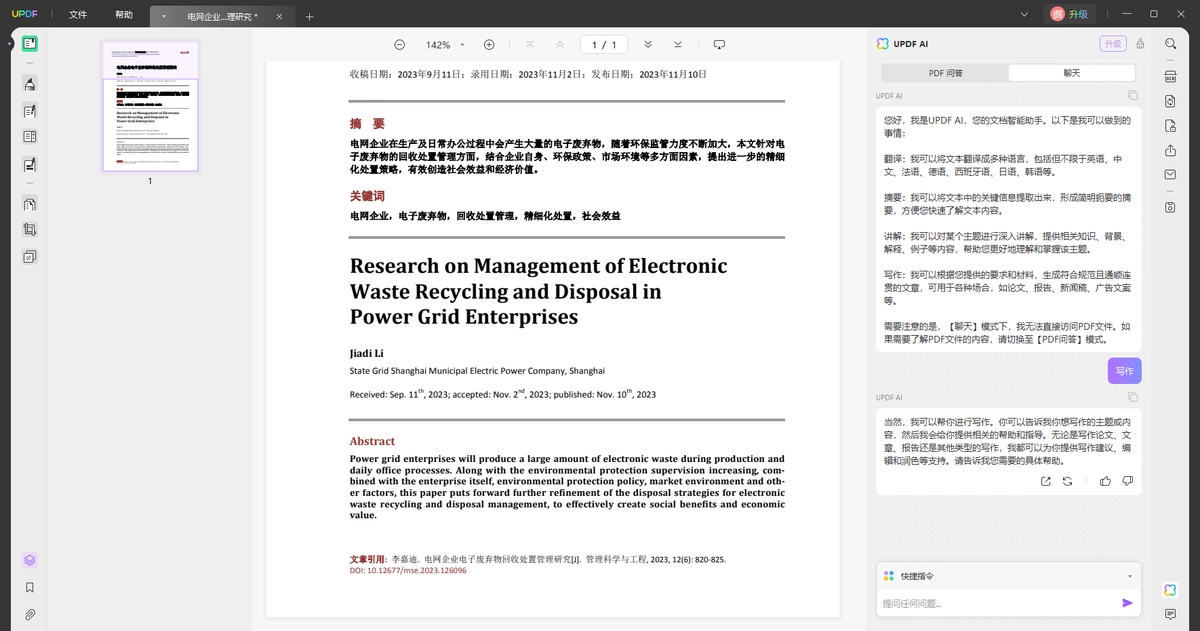This screenshot has width=1200, height=631.
Task: Open the Protect PDF lock icon
Action: [1170, 125]
